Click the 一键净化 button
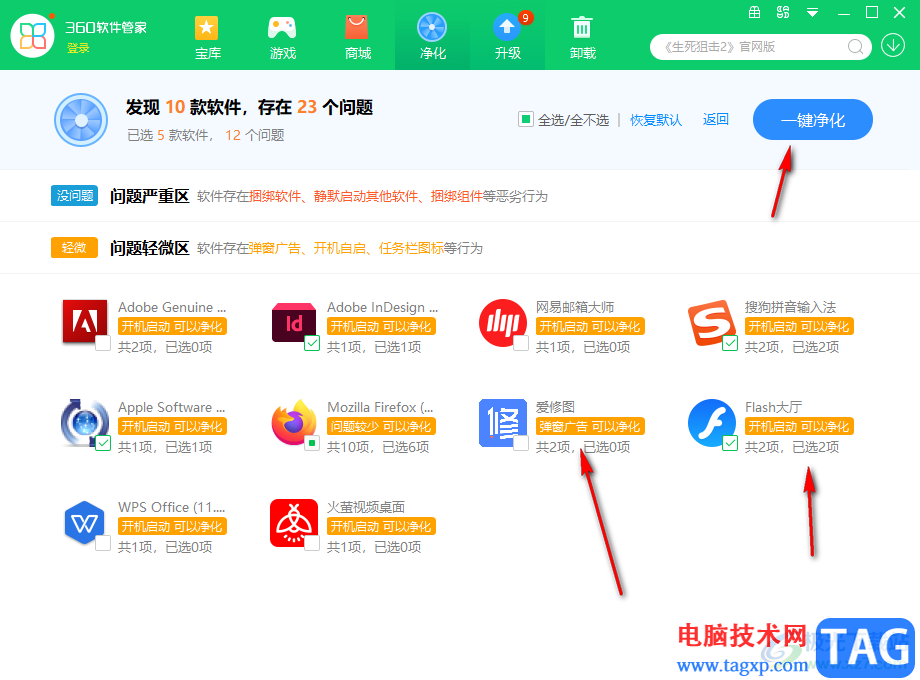 click(813, 120)
